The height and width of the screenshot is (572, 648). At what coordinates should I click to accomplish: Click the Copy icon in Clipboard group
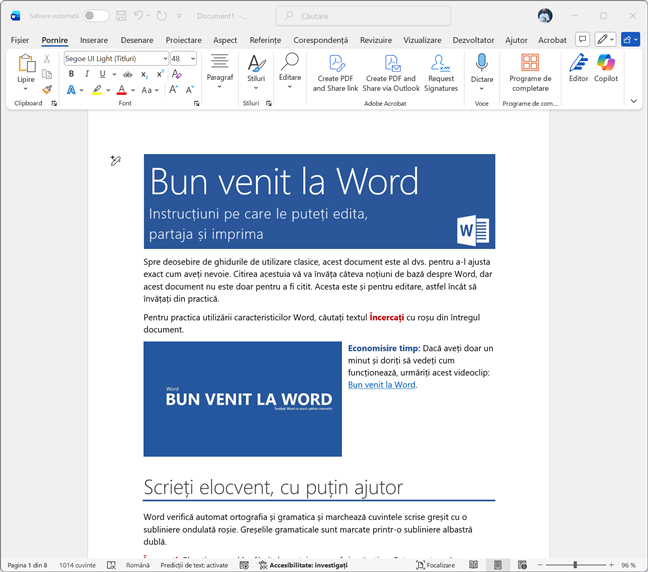[x=47, y=74]
